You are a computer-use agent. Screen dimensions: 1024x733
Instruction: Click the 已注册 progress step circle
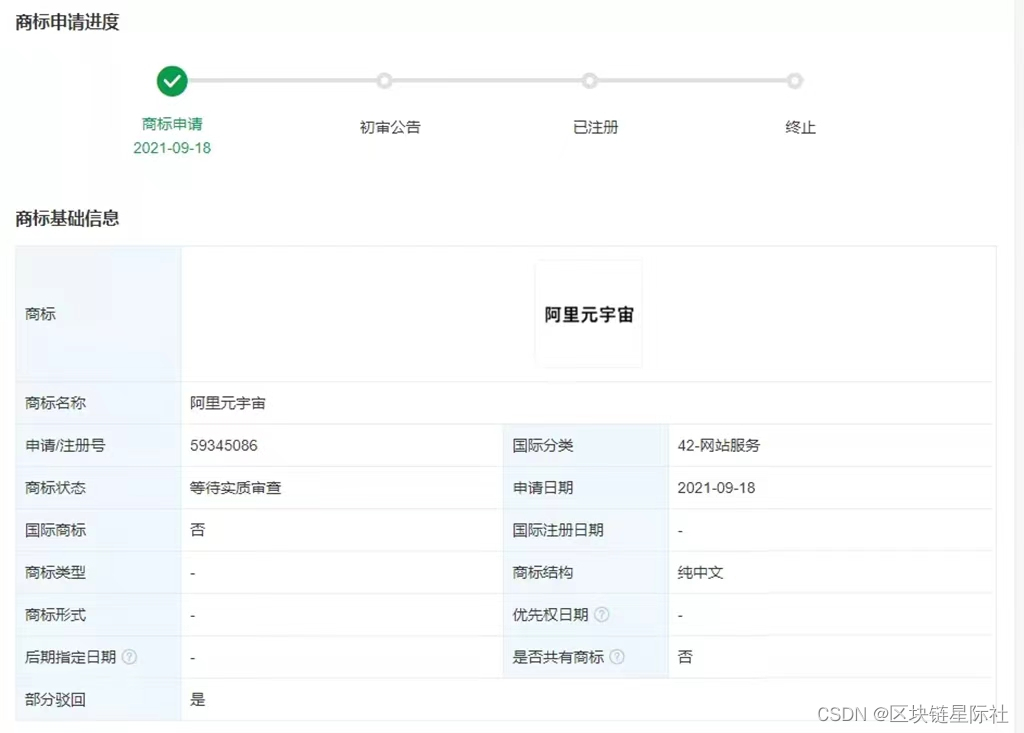click(590, 80)
